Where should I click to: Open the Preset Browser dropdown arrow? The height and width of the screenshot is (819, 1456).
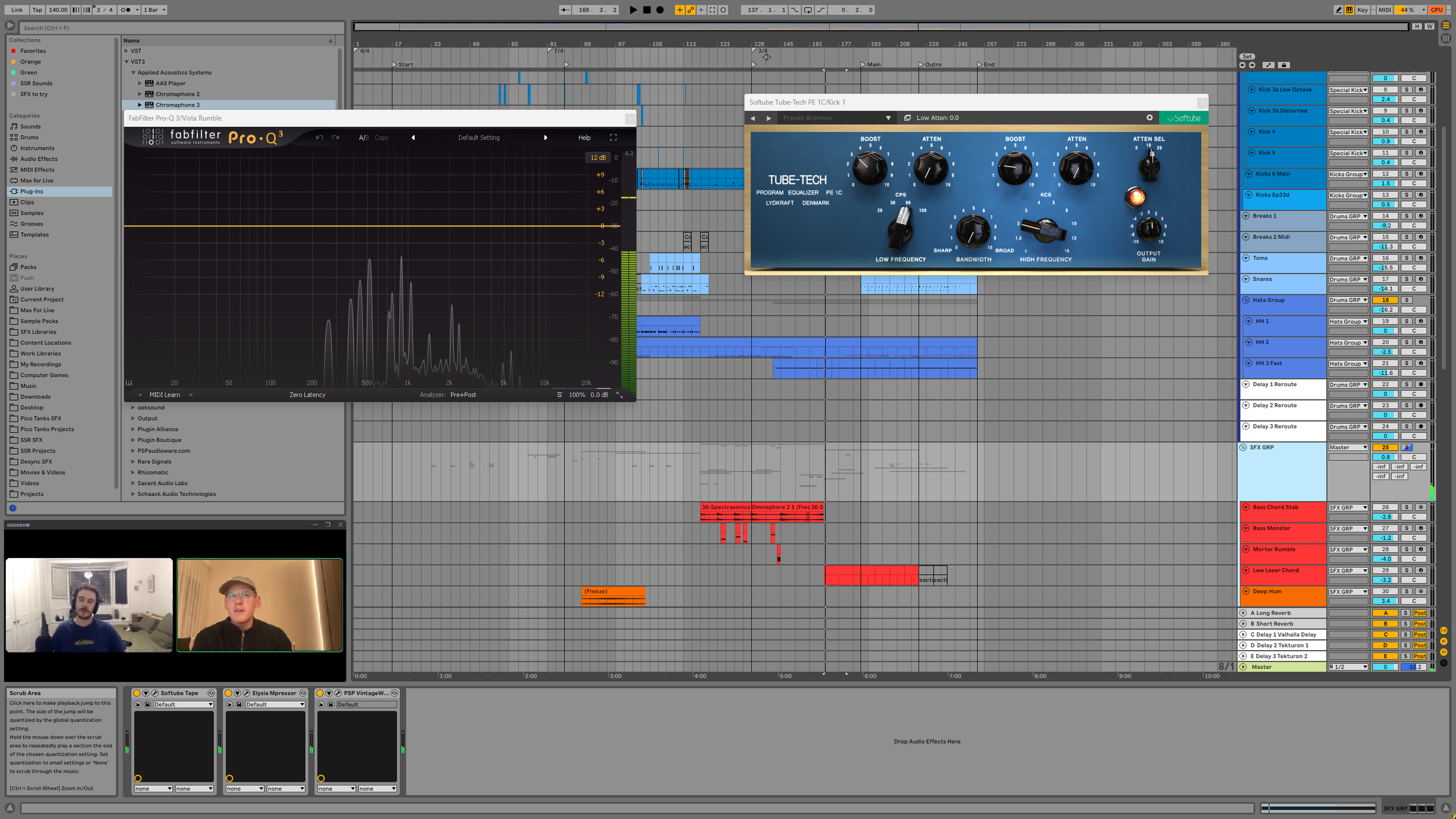pyautogui.click(x=888, y=118)
